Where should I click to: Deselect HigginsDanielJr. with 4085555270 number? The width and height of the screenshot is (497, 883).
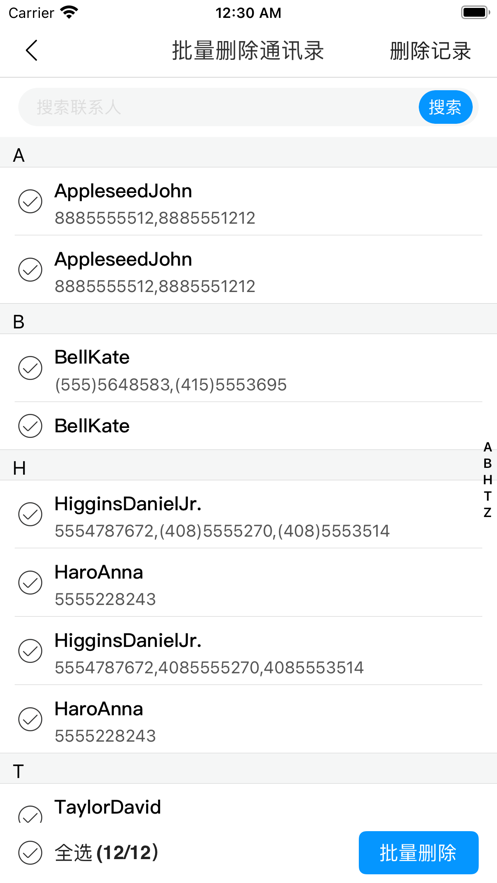tap(30, 651)
